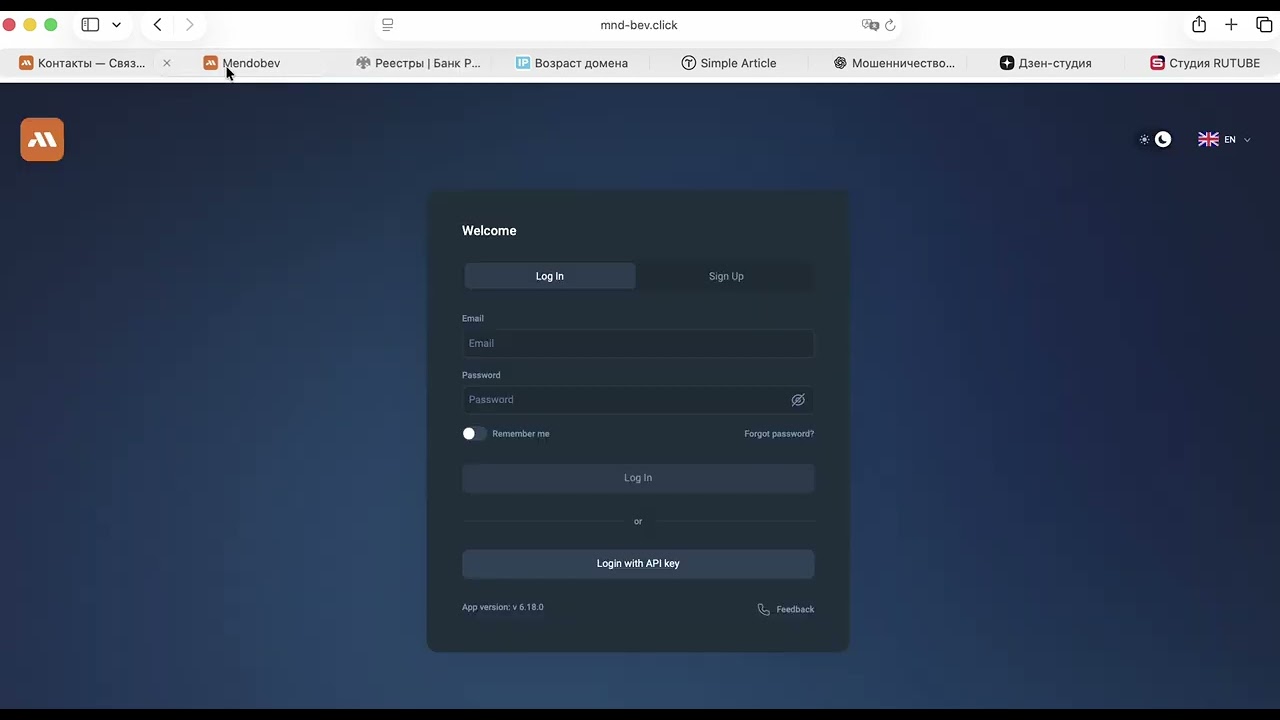Switch to the Студия RUTUBE tab
1280x720 pixels.
[x=1205, y=63]
